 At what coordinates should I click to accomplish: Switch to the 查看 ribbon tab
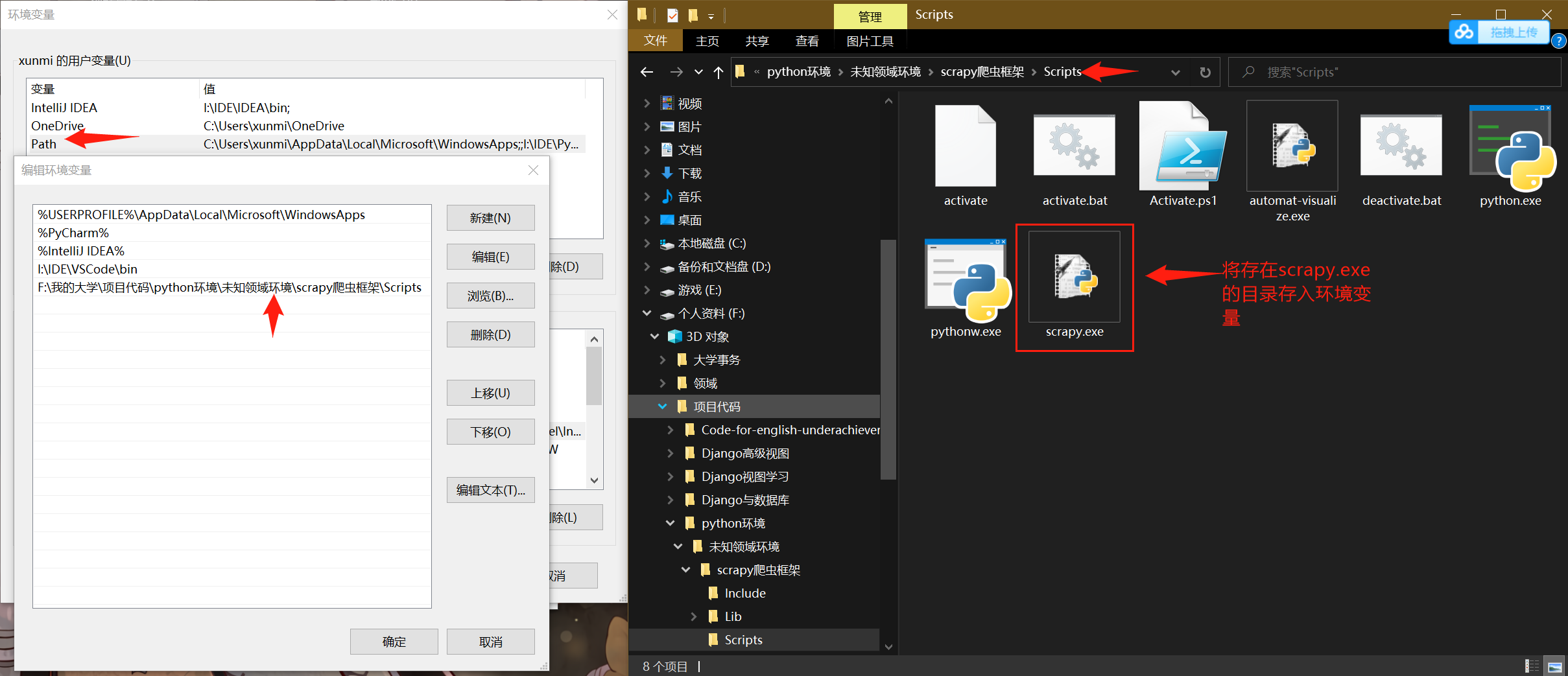pos(806,40)
